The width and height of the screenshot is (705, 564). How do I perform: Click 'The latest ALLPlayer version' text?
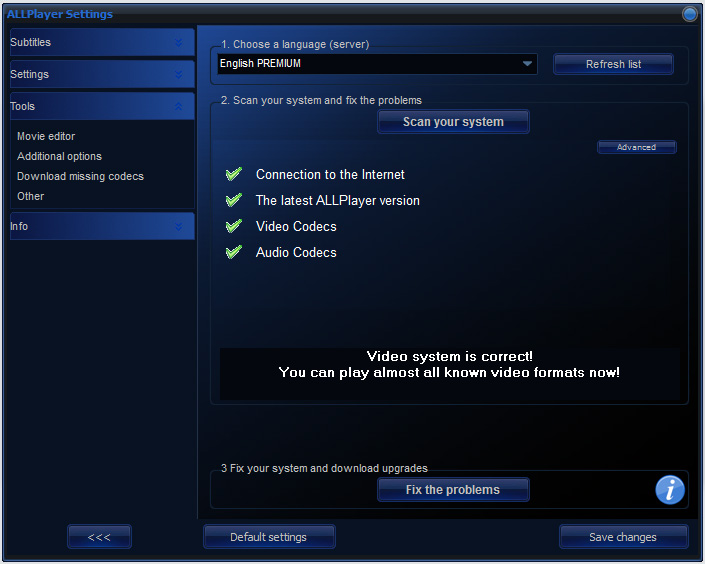click(338, 201)
